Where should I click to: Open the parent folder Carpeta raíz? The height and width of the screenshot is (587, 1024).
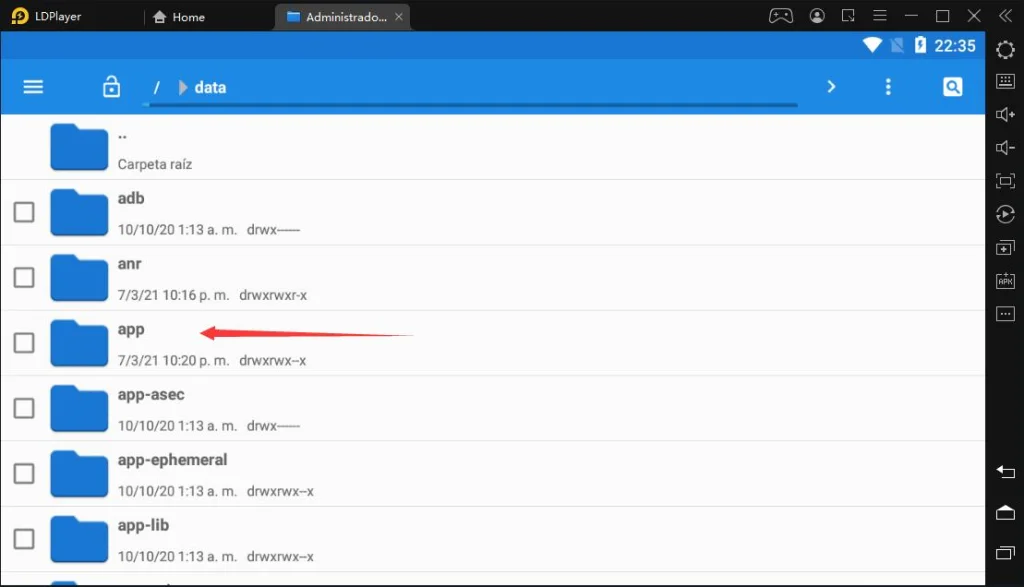pyautogui.click(x=492, y=148)
